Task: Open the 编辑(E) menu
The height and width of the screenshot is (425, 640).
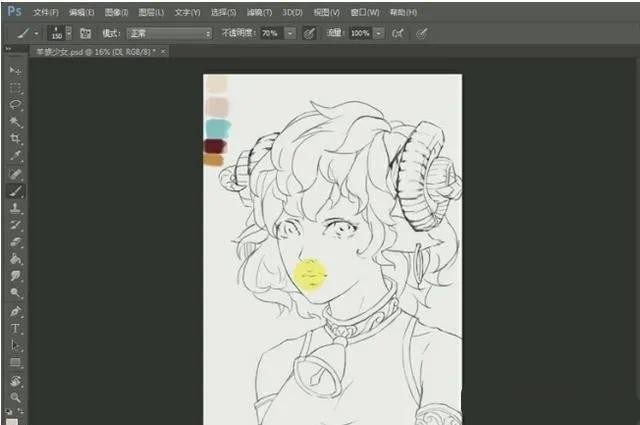Action: 81,12
